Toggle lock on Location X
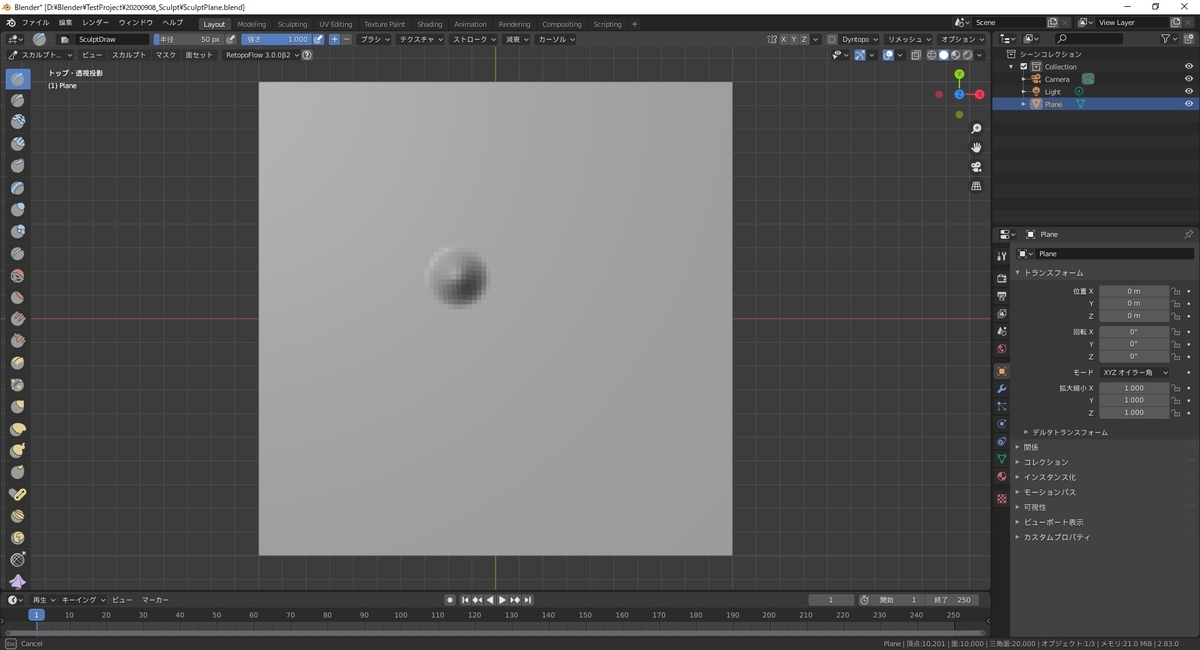This screenshot has width=1200, height=650. pyautogui.click(x=1176, y=291)
